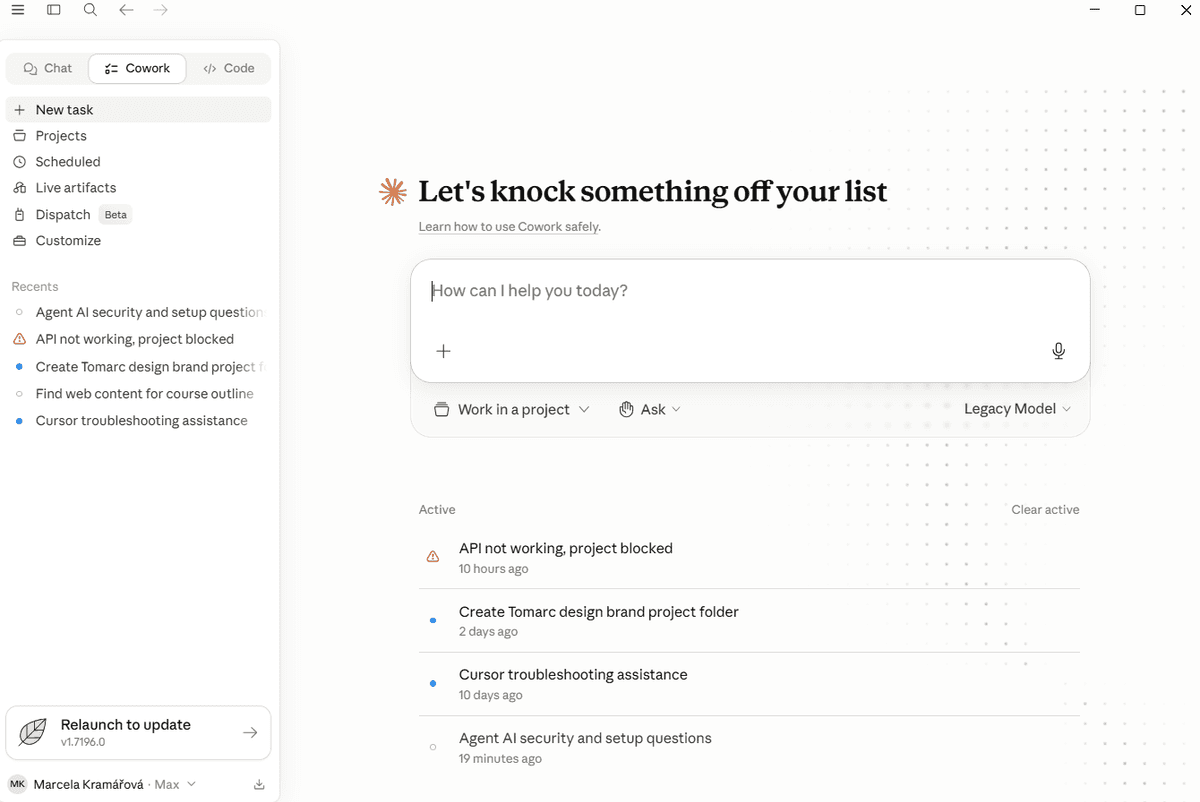This screenshot has height=802, width=1200.
Task: Expand the Work in a project dropdown
Action: tap(512, 410)
